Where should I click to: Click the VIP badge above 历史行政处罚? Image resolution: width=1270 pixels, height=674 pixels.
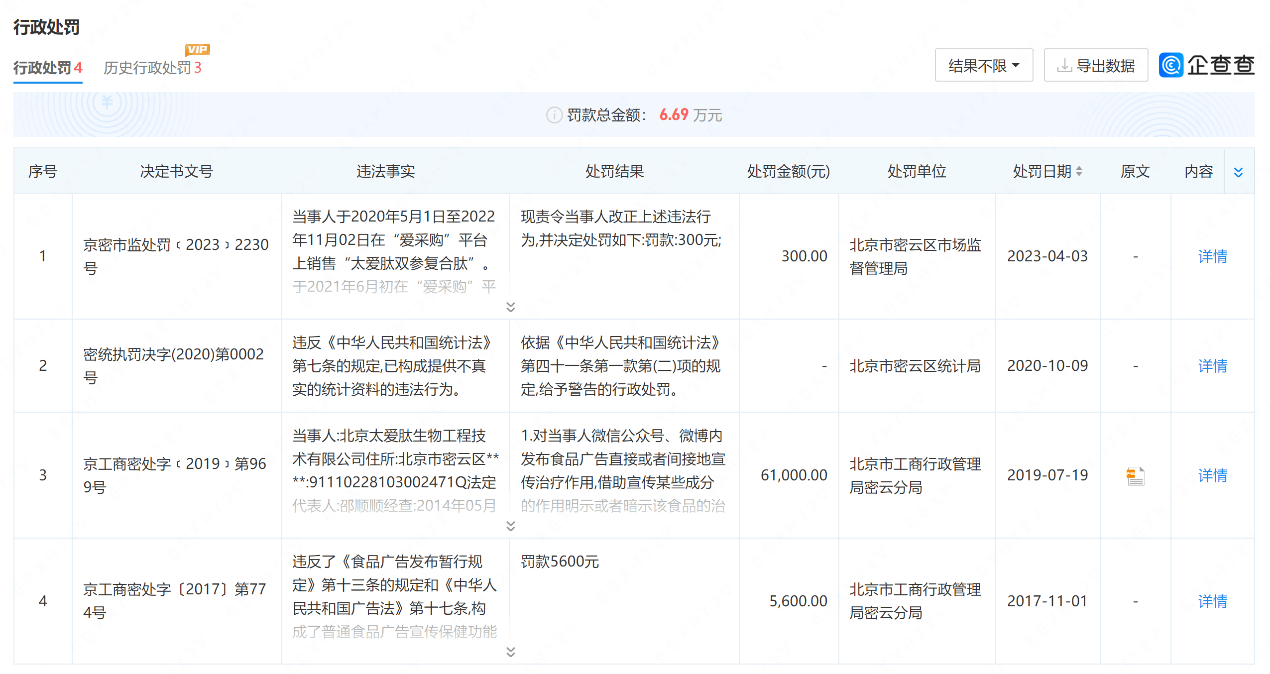[197, 49]
